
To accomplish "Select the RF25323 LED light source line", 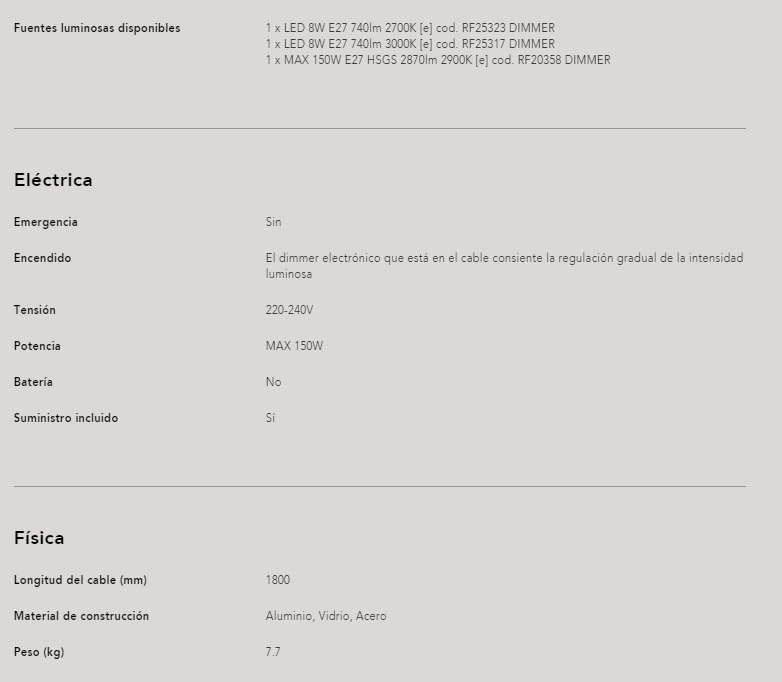I will click(410, 28).
